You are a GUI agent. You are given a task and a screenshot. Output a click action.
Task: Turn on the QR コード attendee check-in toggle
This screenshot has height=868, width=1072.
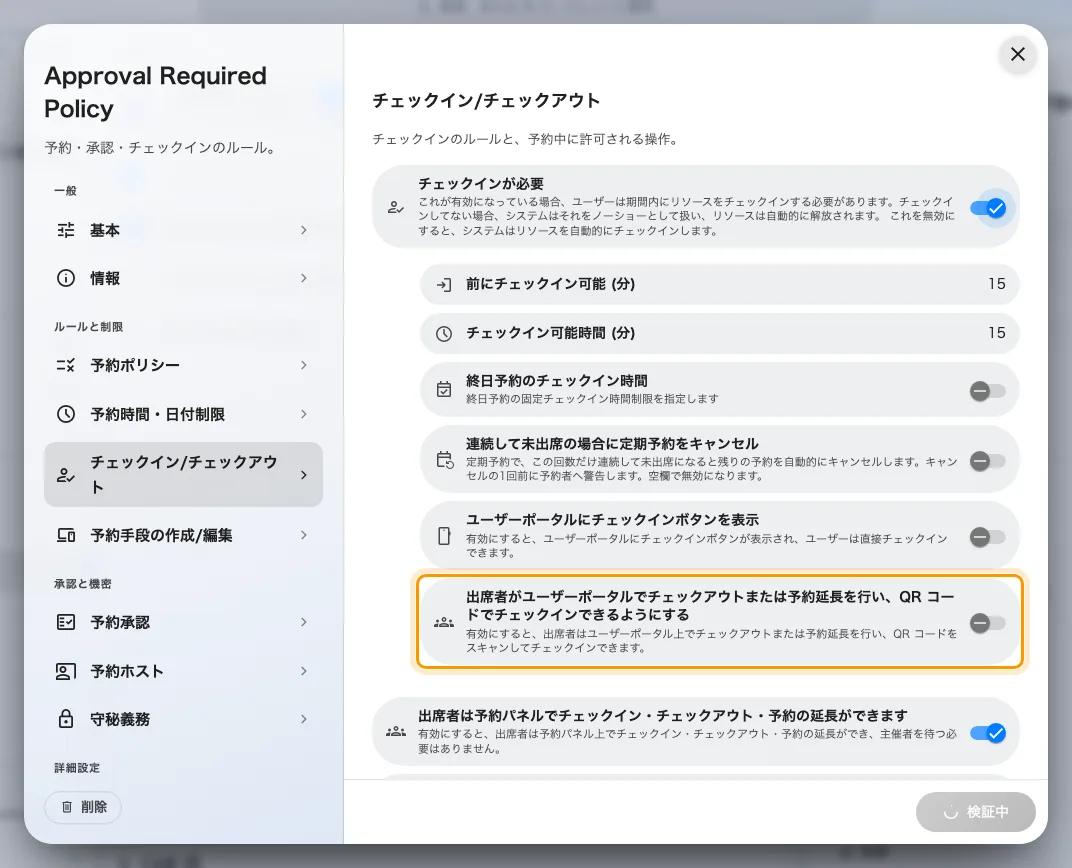point(988,623)
